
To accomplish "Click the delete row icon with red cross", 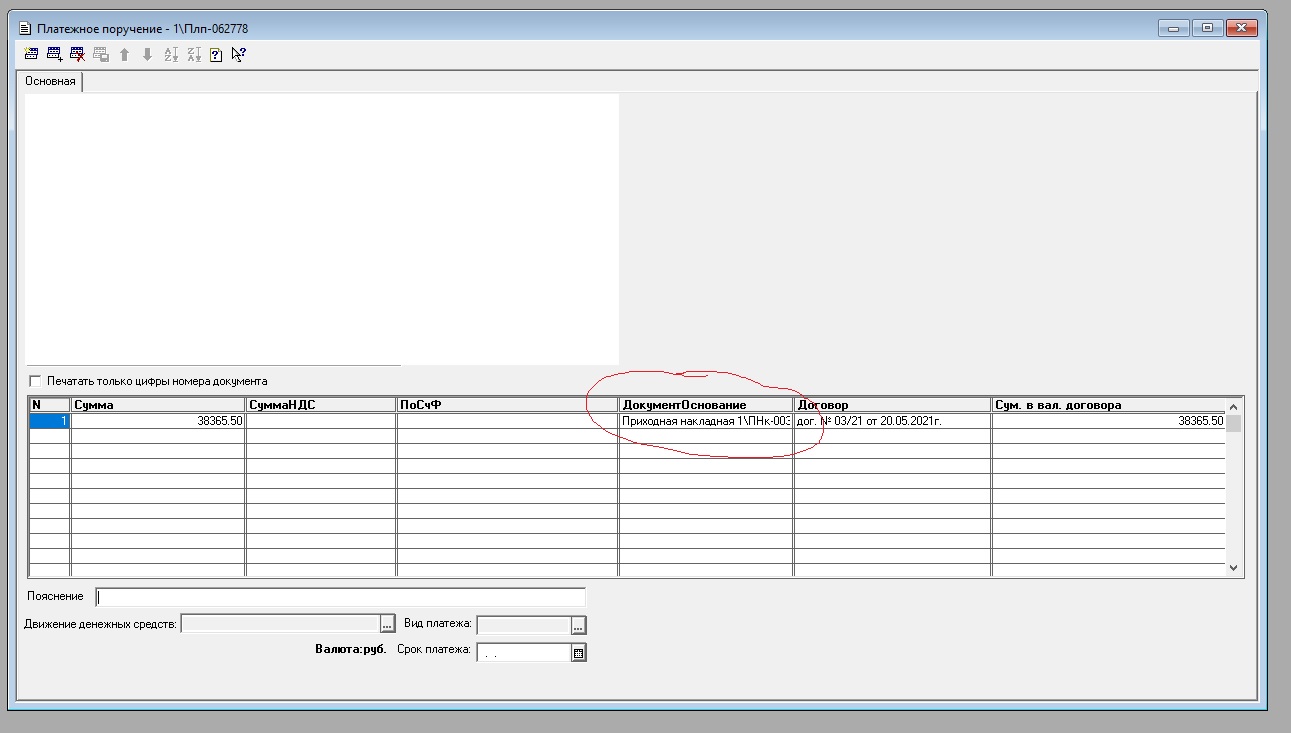I will (77, 55).
